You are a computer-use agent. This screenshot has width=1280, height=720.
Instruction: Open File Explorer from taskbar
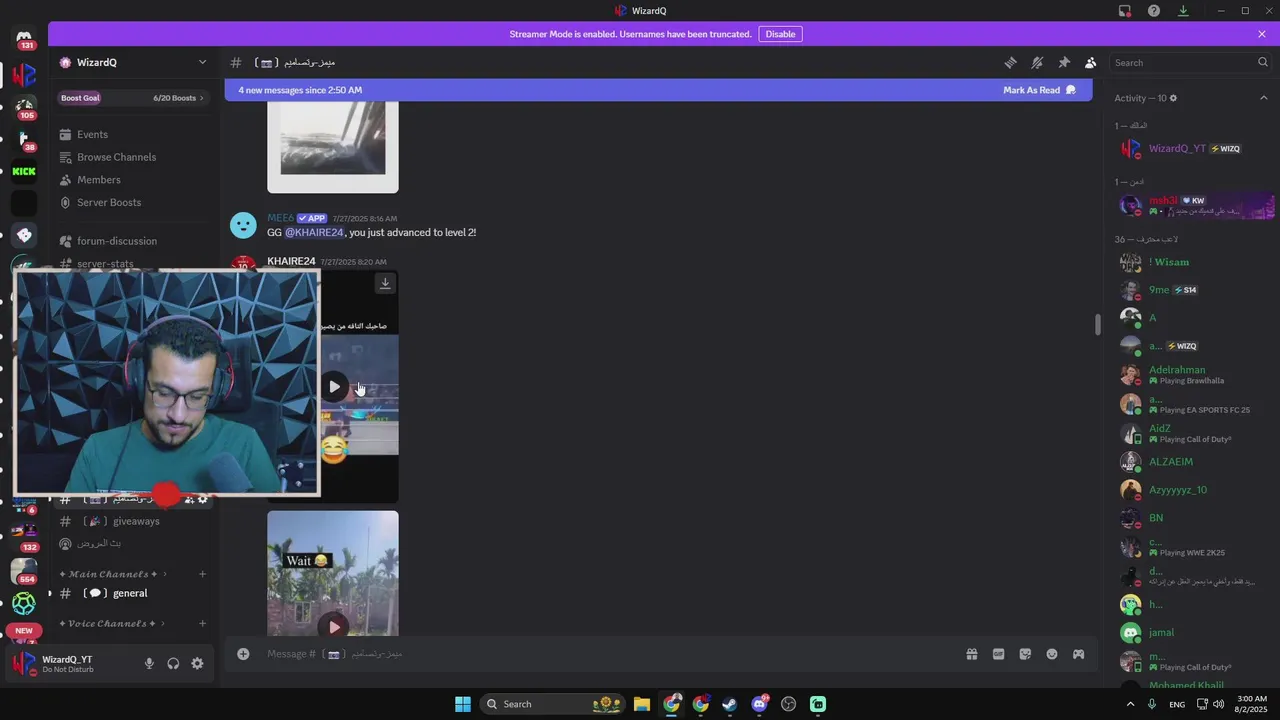click(642, 704)
